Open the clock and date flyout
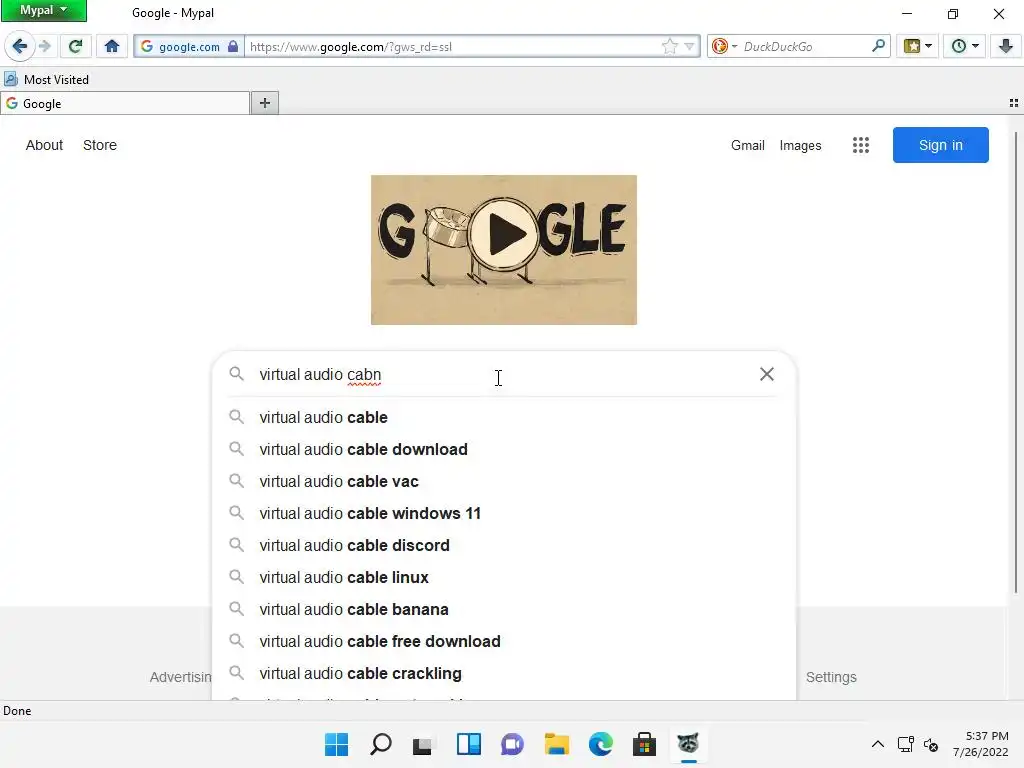 pos(980,744)
